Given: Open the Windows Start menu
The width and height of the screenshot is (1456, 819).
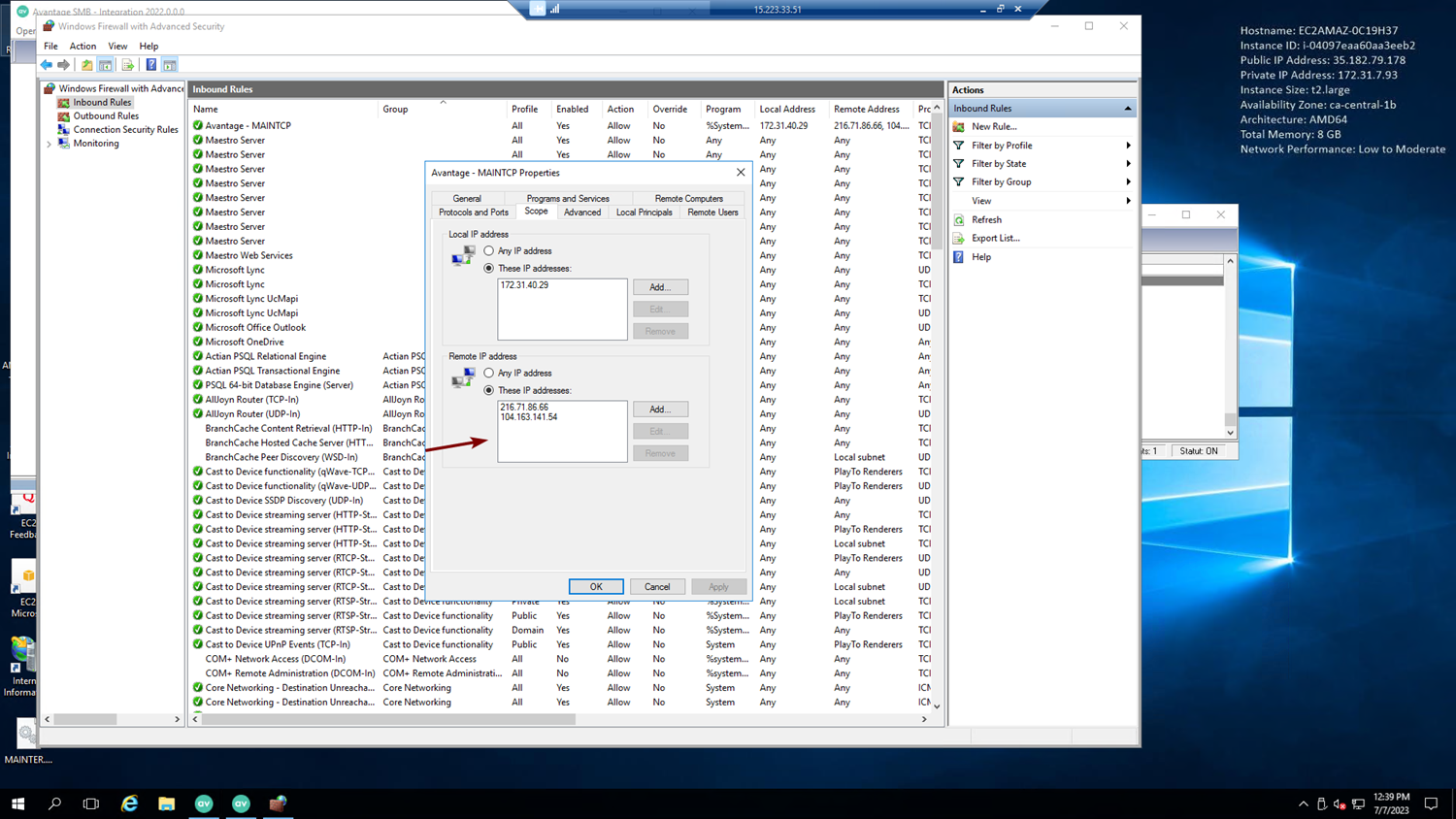Looking at the screenshot, I should click(17, 803).
